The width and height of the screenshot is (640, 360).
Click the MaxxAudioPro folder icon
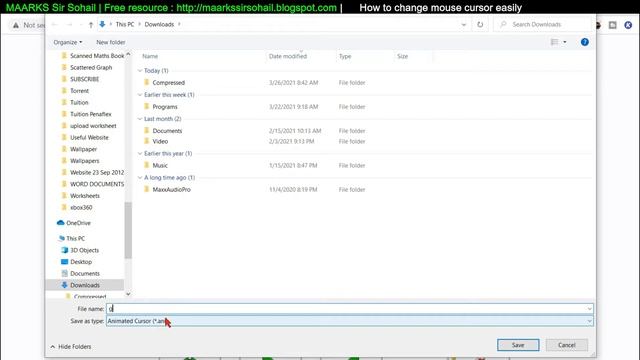[x=147, y=189]
